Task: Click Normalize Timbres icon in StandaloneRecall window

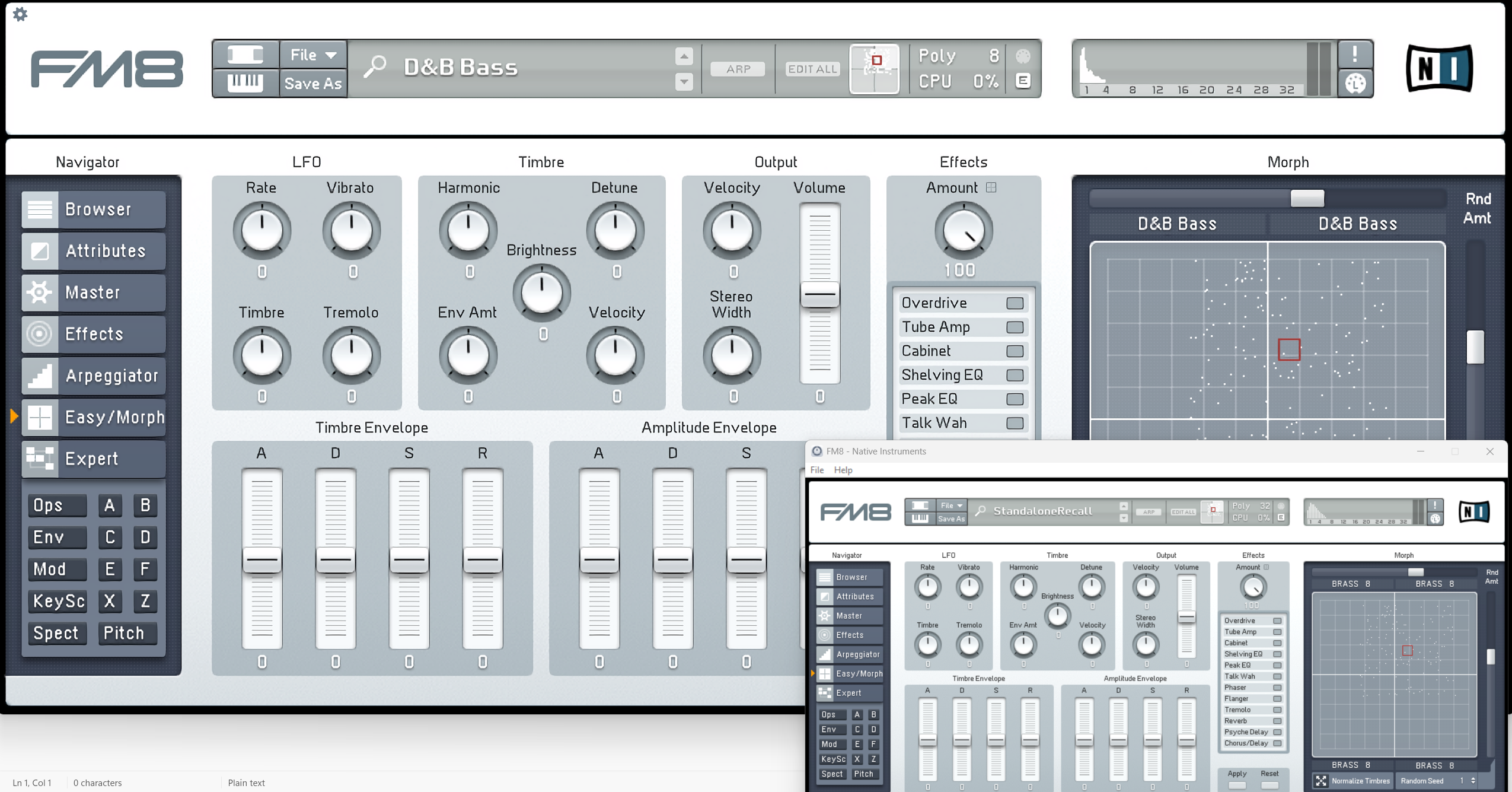Action: click(1320, 781)
